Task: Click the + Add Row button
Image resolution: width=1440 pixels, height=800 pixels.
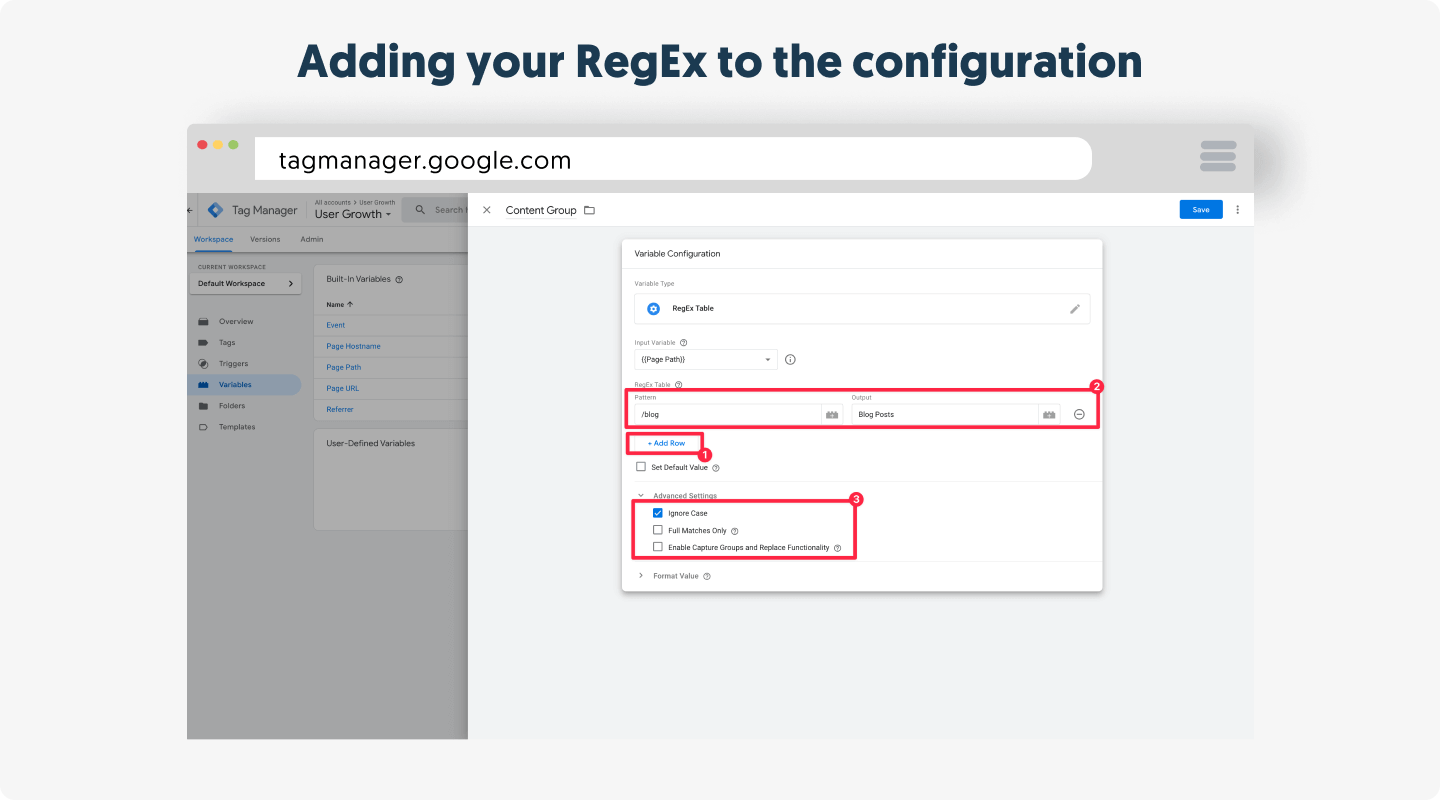Action: pos(666,443)
